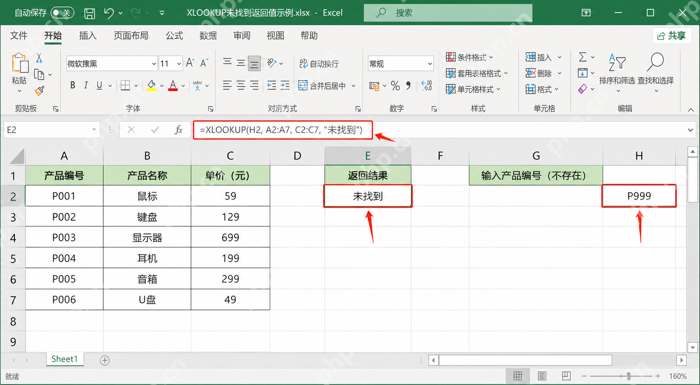
Task: Apply red font color A
Action: (173, 85)
